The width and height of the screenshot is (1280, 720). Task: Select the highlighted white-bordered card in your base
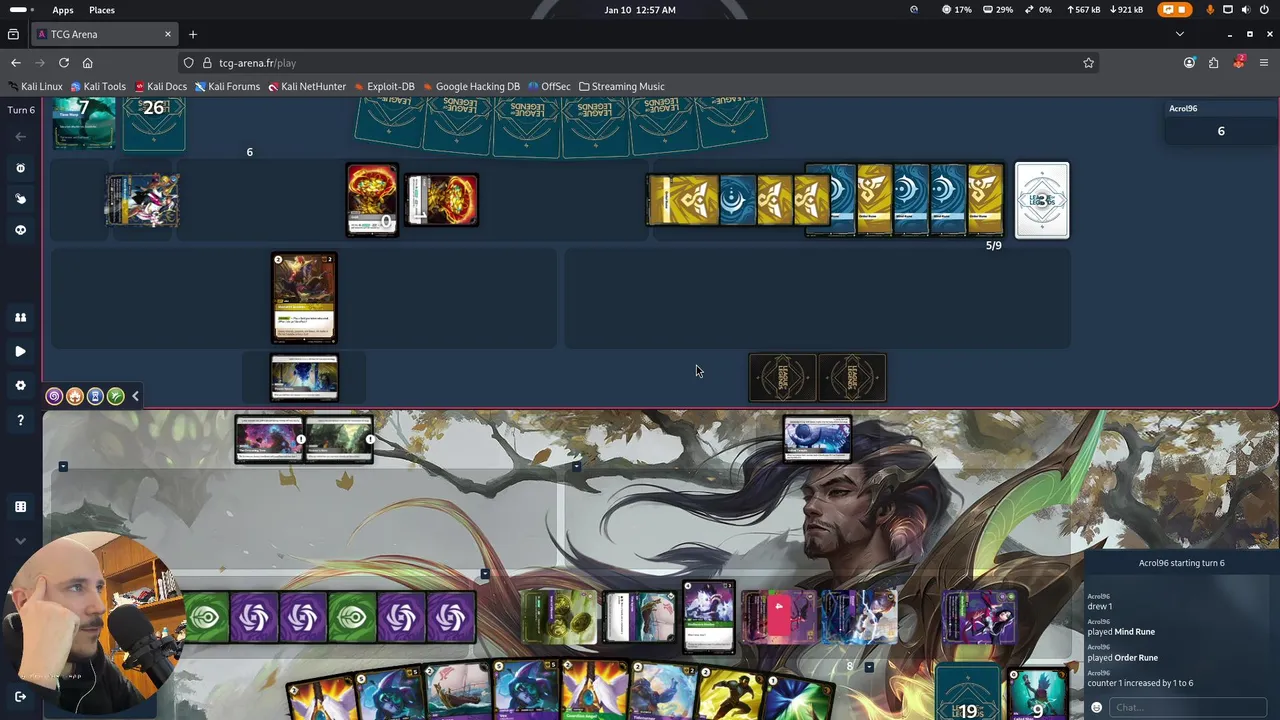(x=709, y=616)
